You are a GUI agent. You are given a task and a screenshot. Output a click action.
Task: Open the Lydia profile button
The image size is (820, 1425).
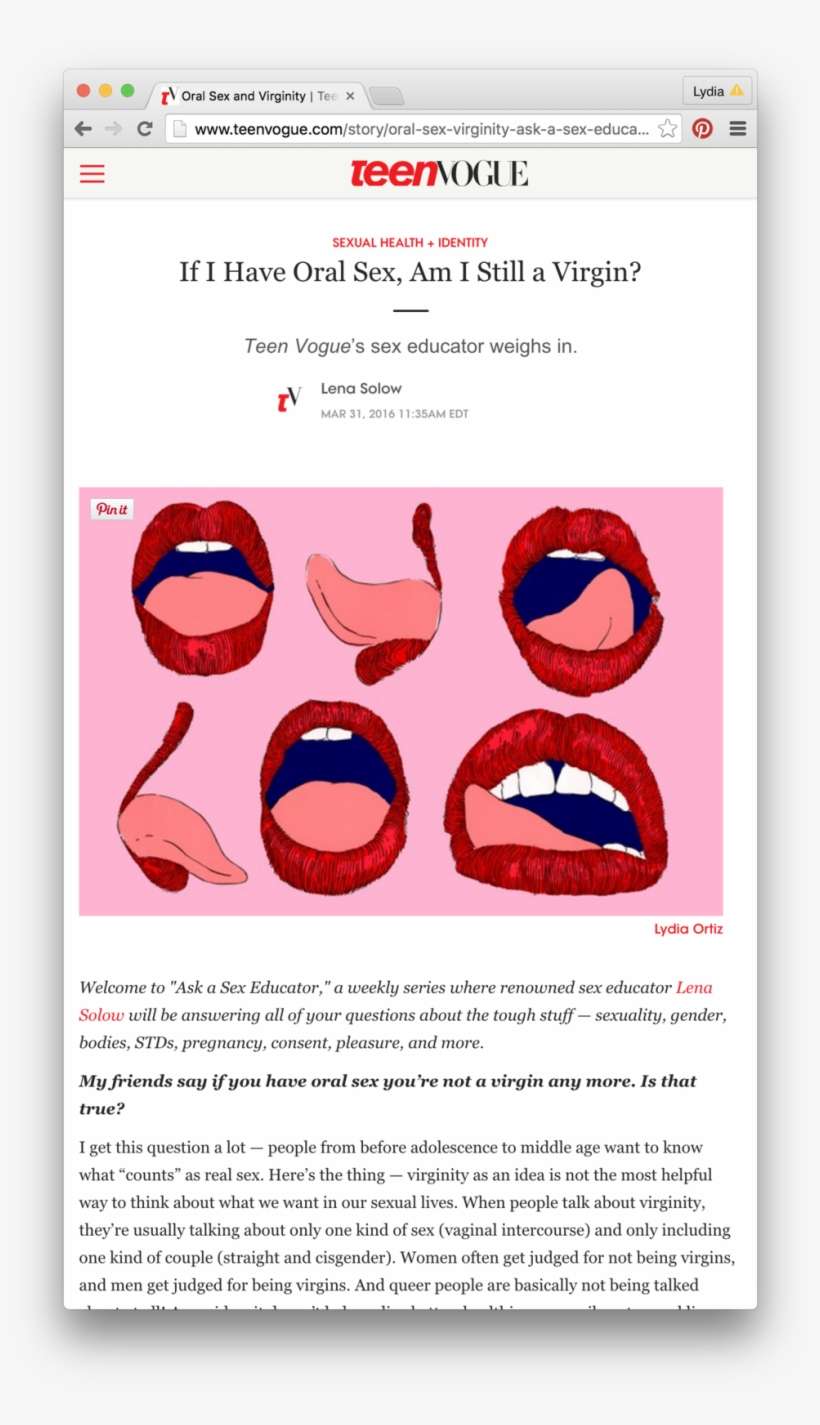pos(717,91)
